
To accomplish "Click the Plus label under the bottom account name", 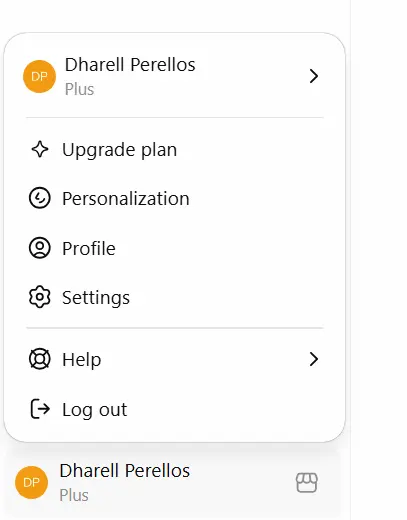I will (x=74, y=495).
